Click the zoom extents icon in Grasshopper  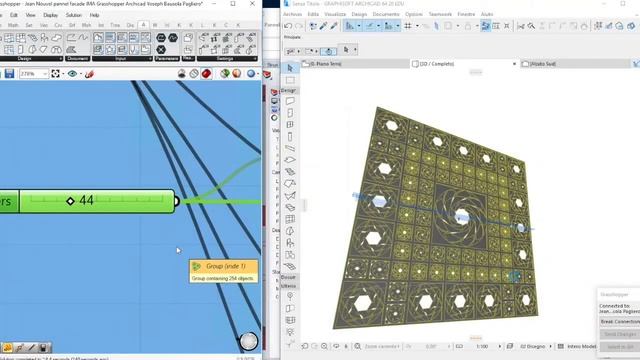56,74
